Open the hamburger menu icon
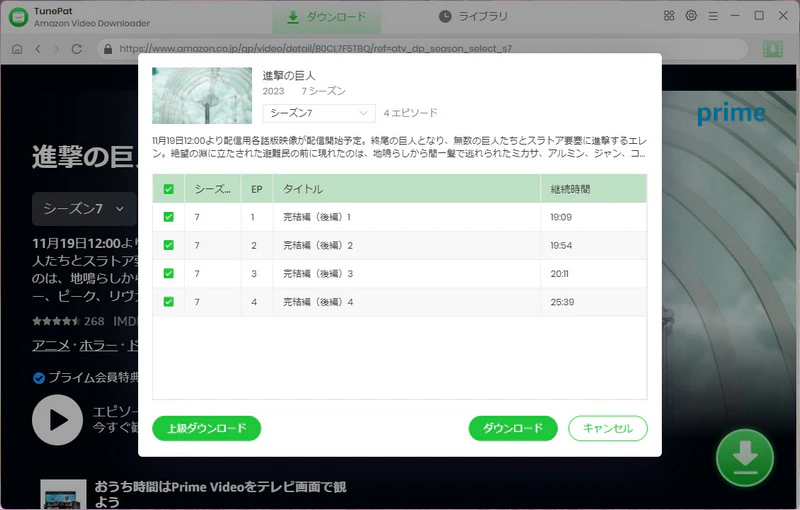The image size is (800, 510). coord(713,16)
